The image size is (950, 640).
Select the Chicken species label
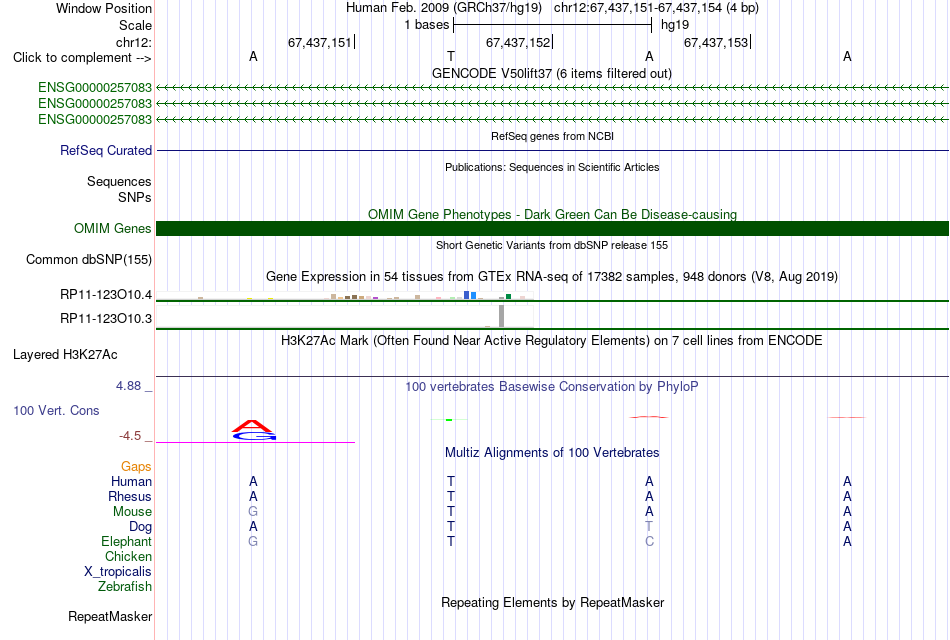click(128, 556)
